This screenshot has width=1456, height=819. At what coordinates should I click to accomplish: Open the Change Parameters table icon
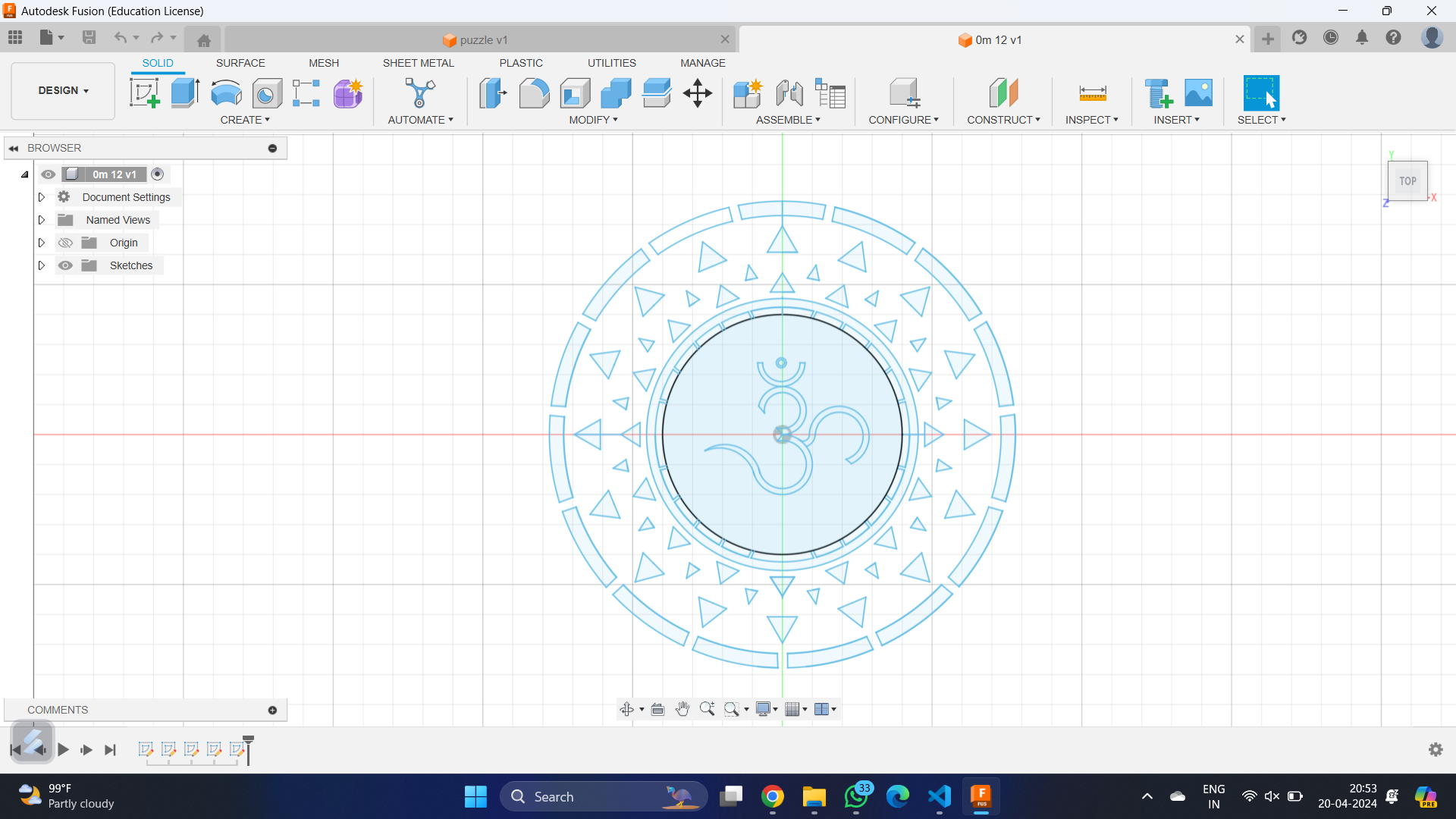point(830,93)
